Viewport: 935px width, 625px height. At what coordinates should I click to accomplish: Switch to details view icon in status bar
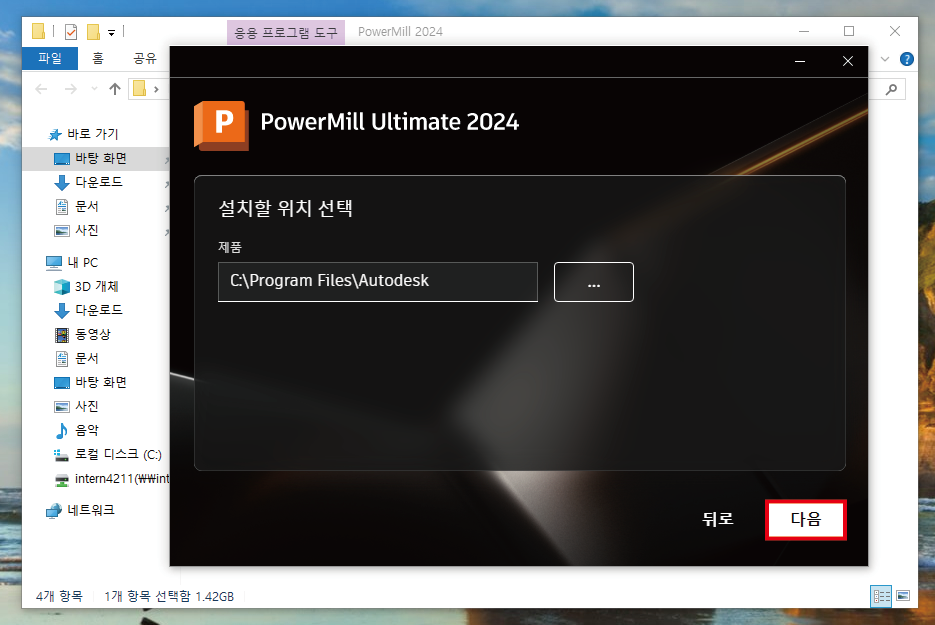(x=881, y=596)
